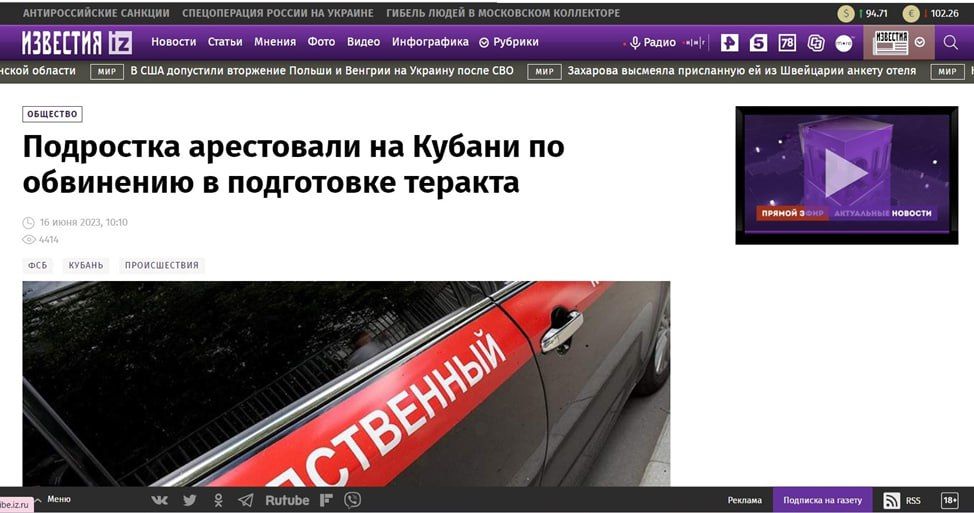Share via VK icon
This screenshot has width=974, height=513.
(x=160, y=500)
